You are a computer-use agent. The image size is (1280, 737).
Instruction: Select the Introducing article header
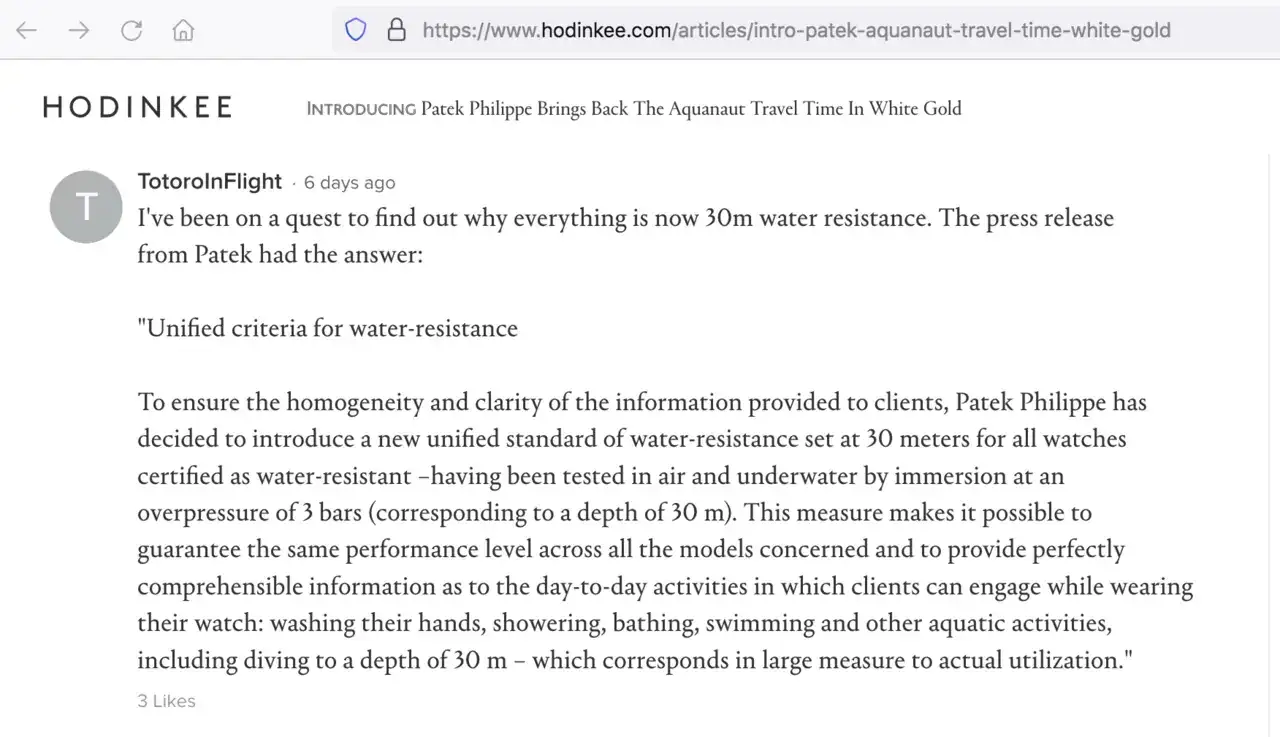634,108
